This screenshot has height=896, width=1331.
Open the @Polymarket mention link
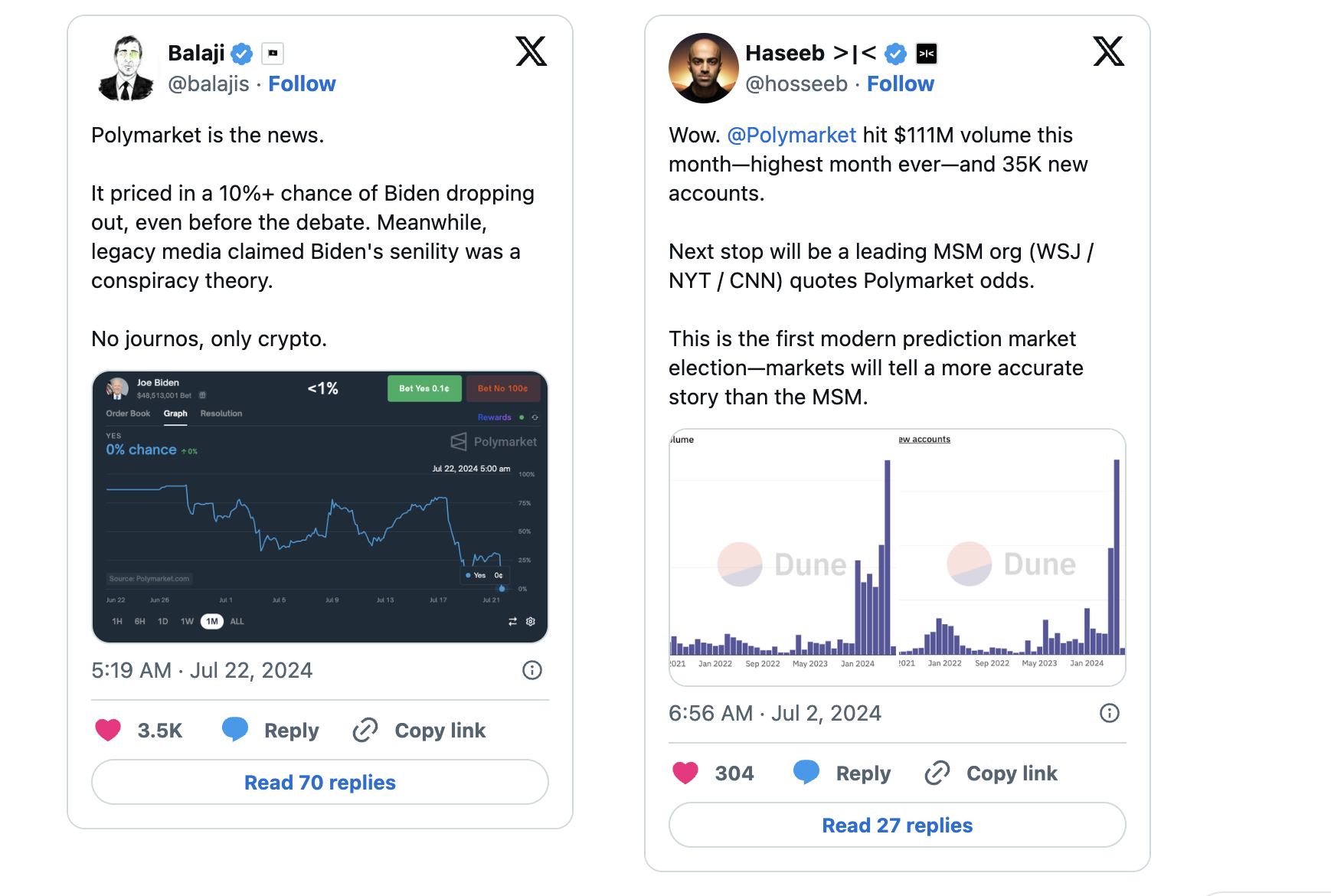(x=791, y=135)
